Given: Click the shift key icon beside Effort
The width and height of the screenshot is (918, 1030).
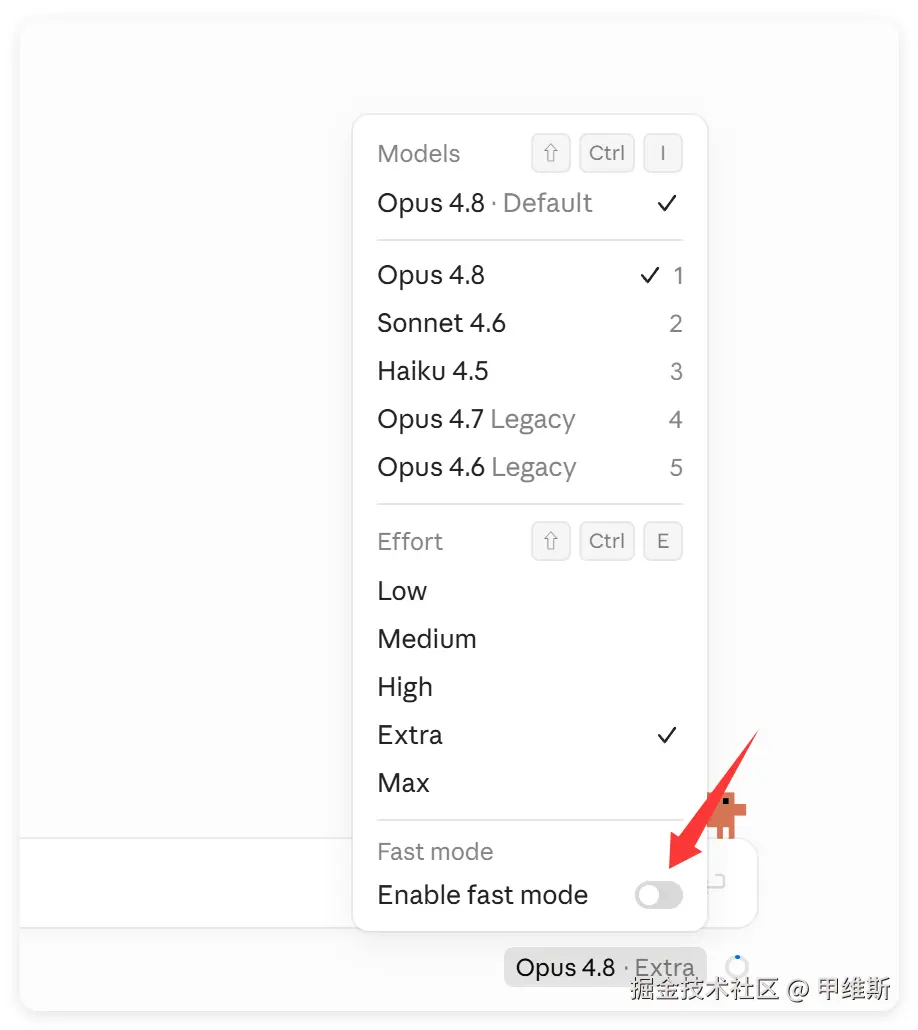Looking at the screenshot, I should [x=551, y=541].
